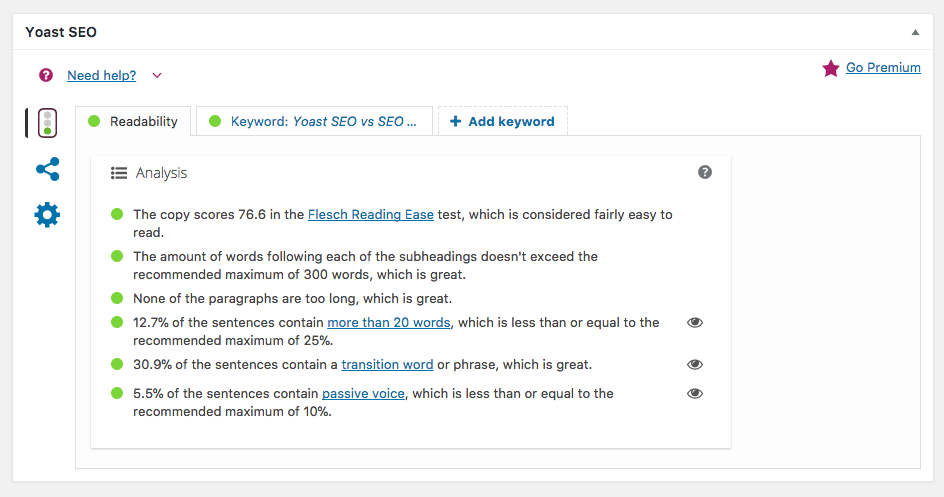Click text 'recommended maximum of 25%'

(232, 341)
